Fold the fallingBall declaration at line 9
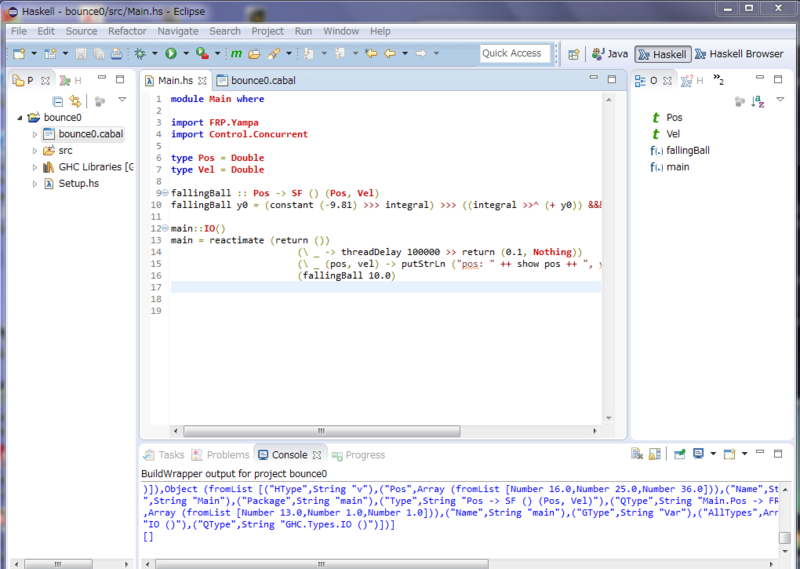The height and width of the screenshot is (569, 800). [x=165, y=193]
